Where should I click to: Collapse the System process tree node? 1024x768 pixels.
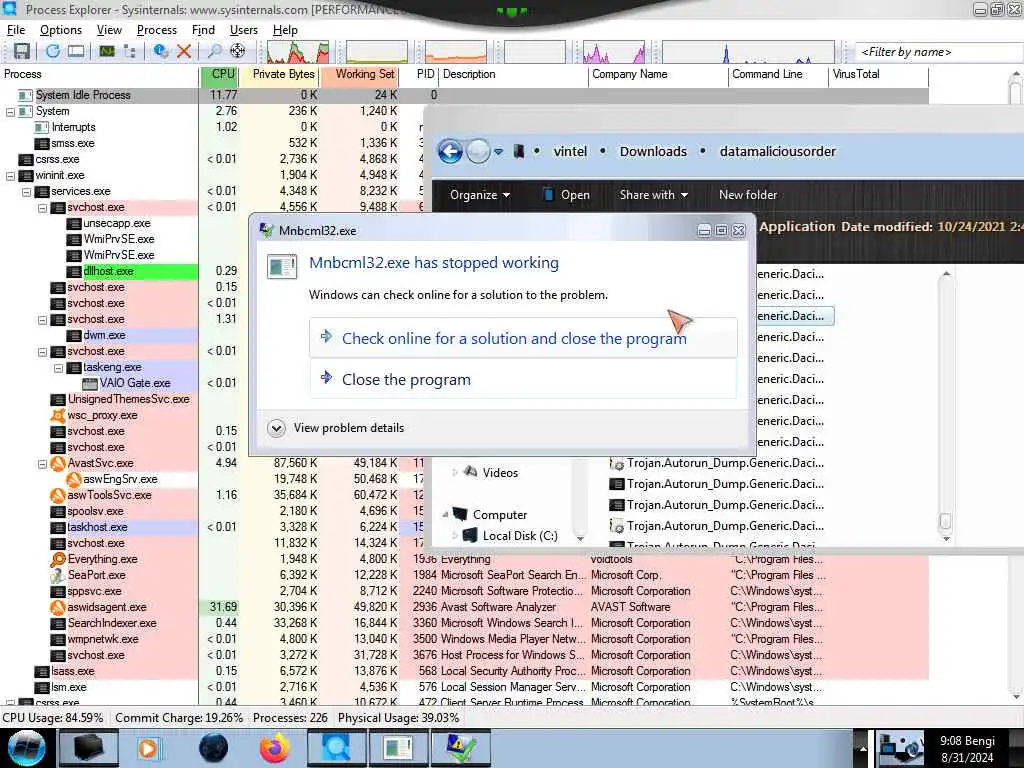pos(10,112)
